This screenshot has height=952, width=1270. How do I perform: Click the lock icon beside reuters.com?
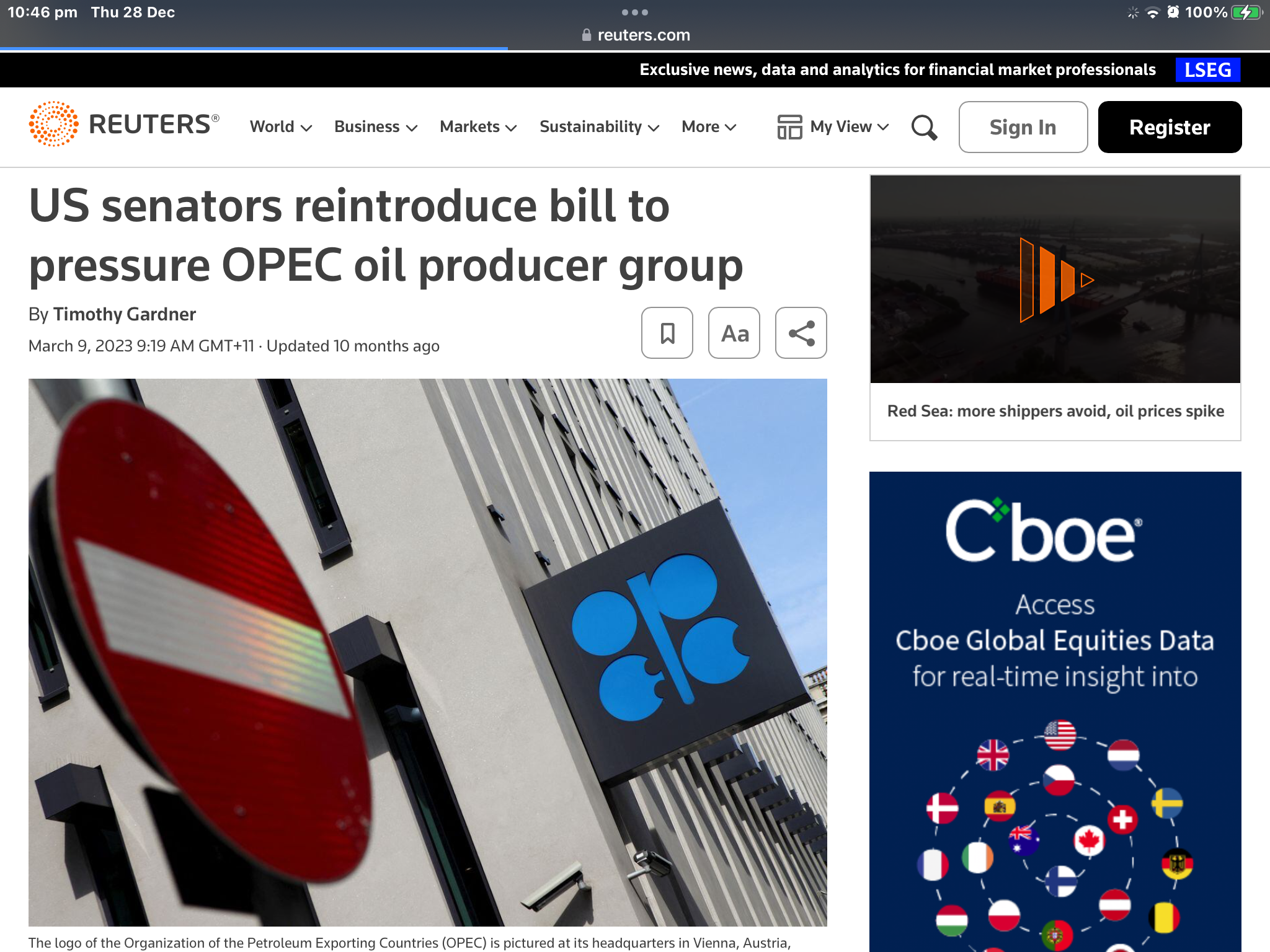(586, 35)
